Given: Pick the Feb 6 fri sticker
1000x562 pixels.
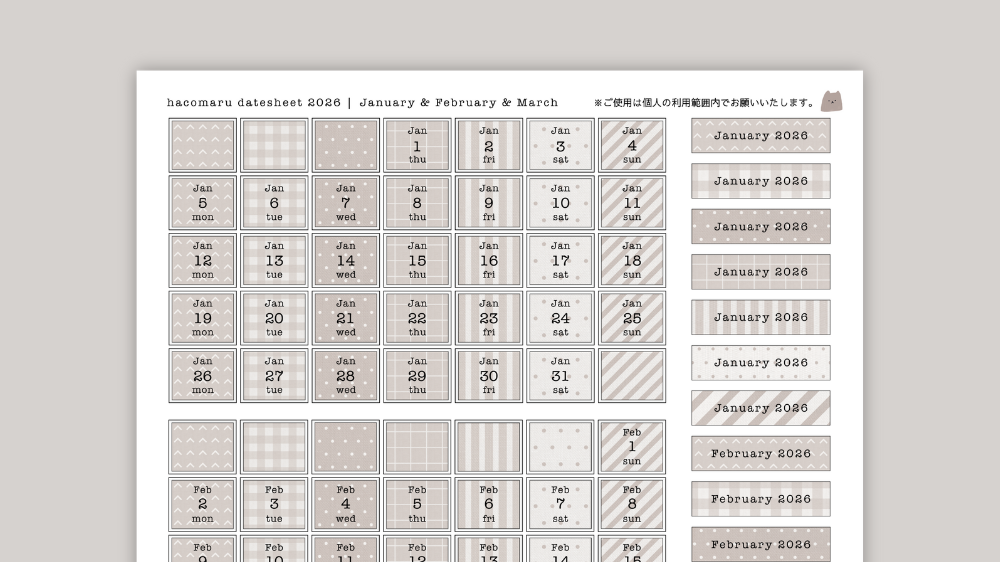Looking at the screenshot, I should click(x=489, y=504).
